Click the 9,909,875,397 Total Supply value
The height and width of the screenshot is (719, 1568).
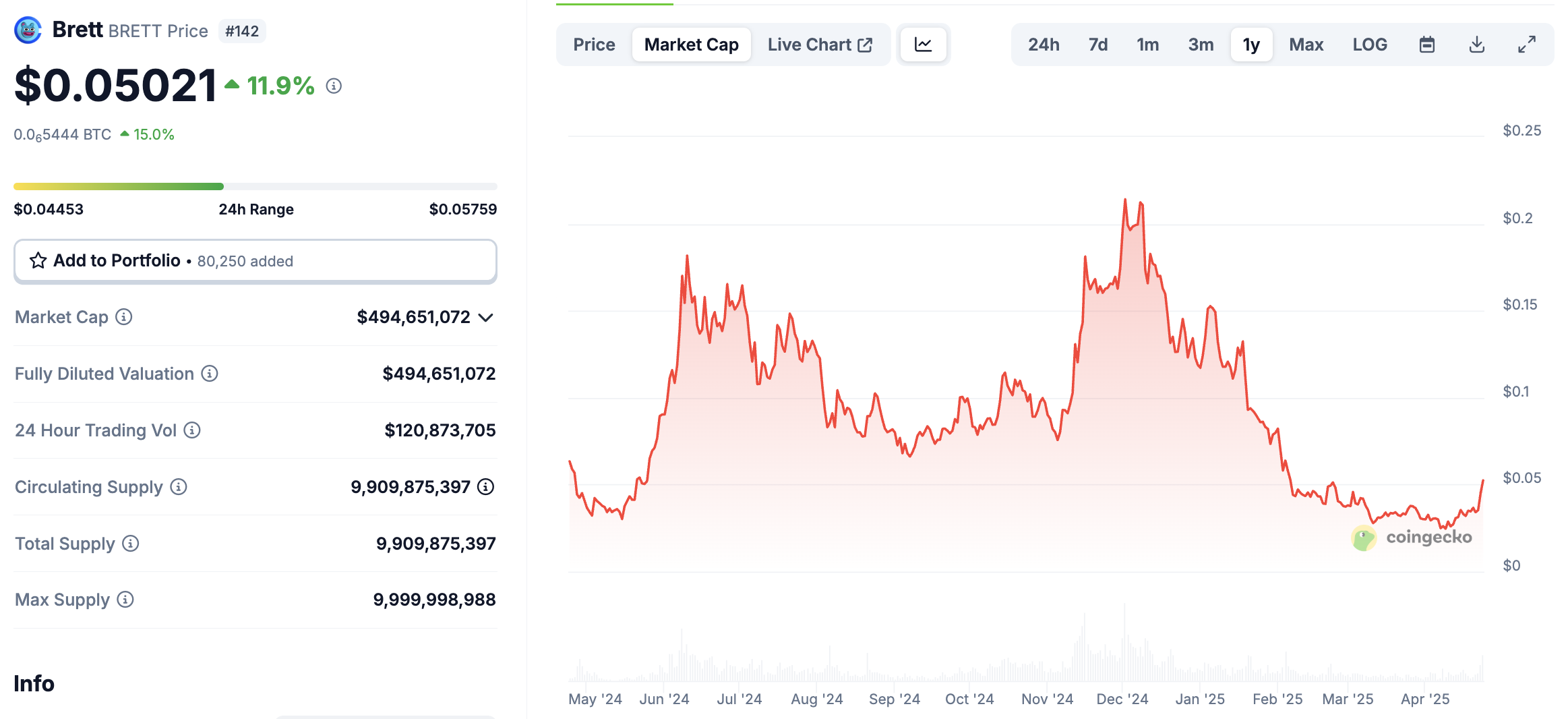pyautogui.click(x=436, y=544)
